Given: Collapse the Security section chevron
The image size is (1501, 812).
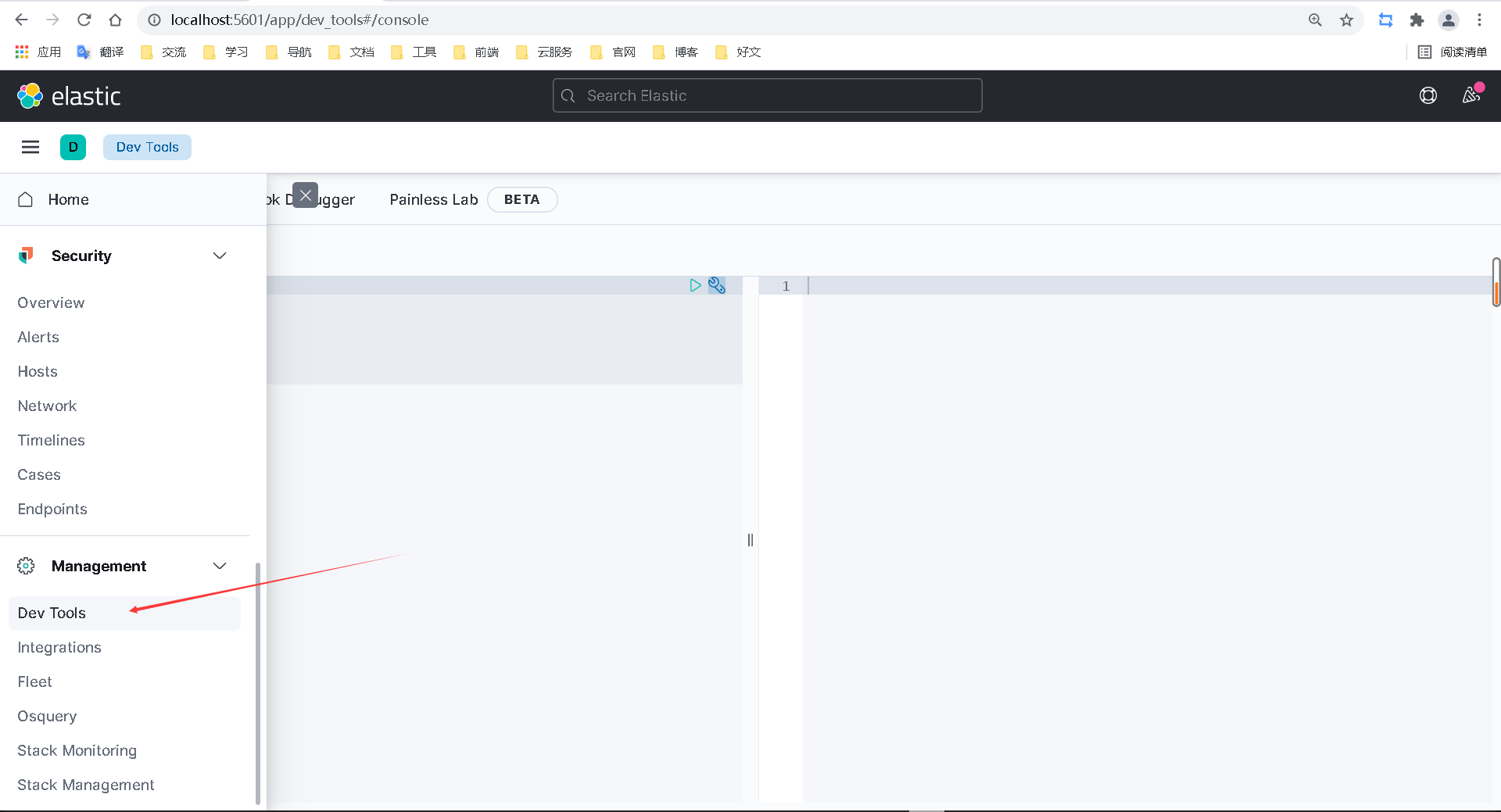Looking at the screenshot, I should point(220,256).
